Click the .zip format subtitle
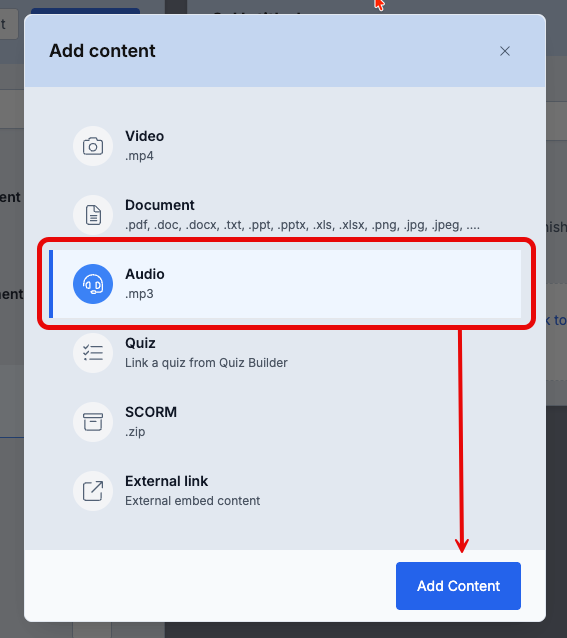Screen dimensions: 567x638 click(x=135, y=432)
